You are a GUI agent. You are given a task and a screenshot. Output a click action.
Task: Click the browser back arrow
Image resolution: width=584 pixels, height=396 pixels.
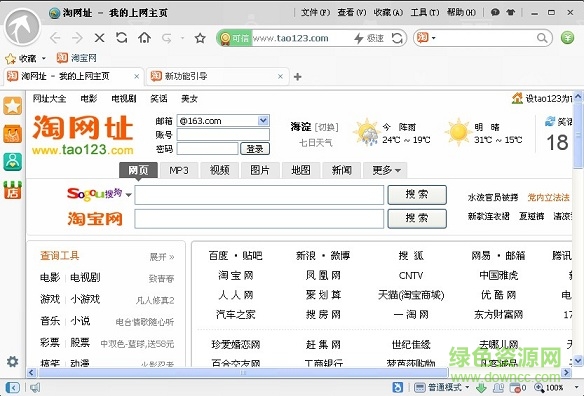[x=55, y=38]
